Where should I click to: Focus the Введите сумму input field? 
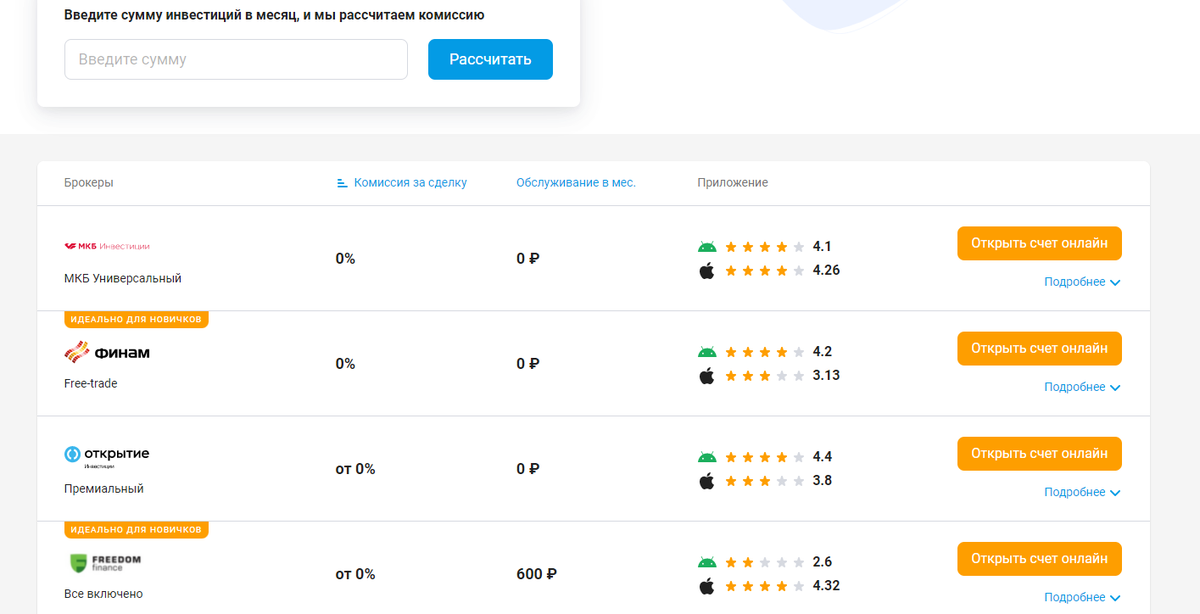236,59
